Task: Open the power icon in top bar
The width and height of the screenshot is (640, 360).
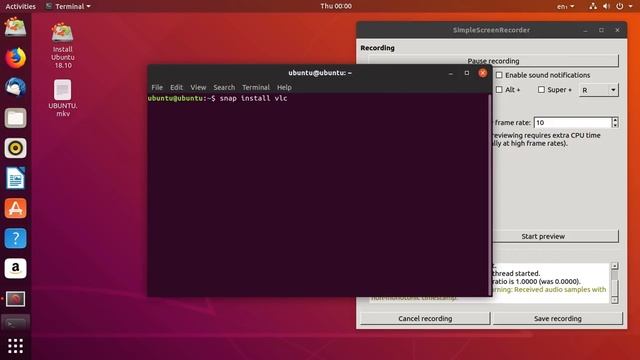Action: tap(620, 6)
